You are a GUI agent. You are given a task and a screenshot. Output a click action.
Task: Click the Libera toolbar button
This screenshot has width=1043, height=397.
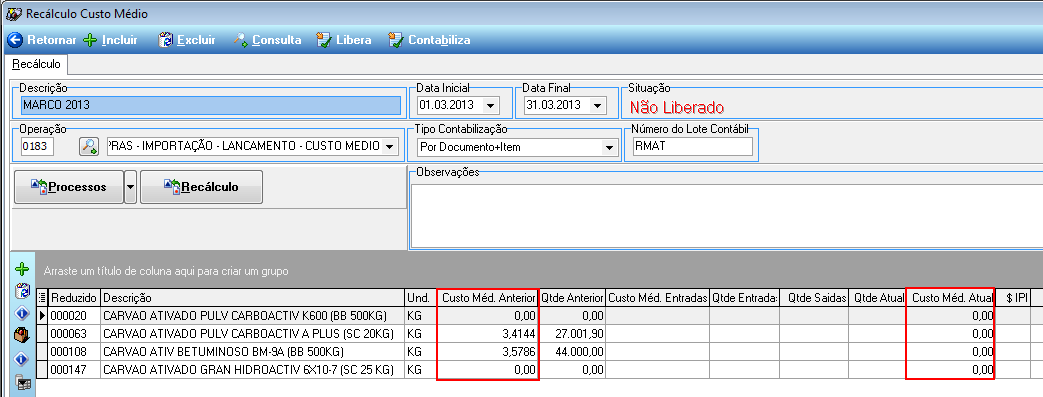point(344,40)
